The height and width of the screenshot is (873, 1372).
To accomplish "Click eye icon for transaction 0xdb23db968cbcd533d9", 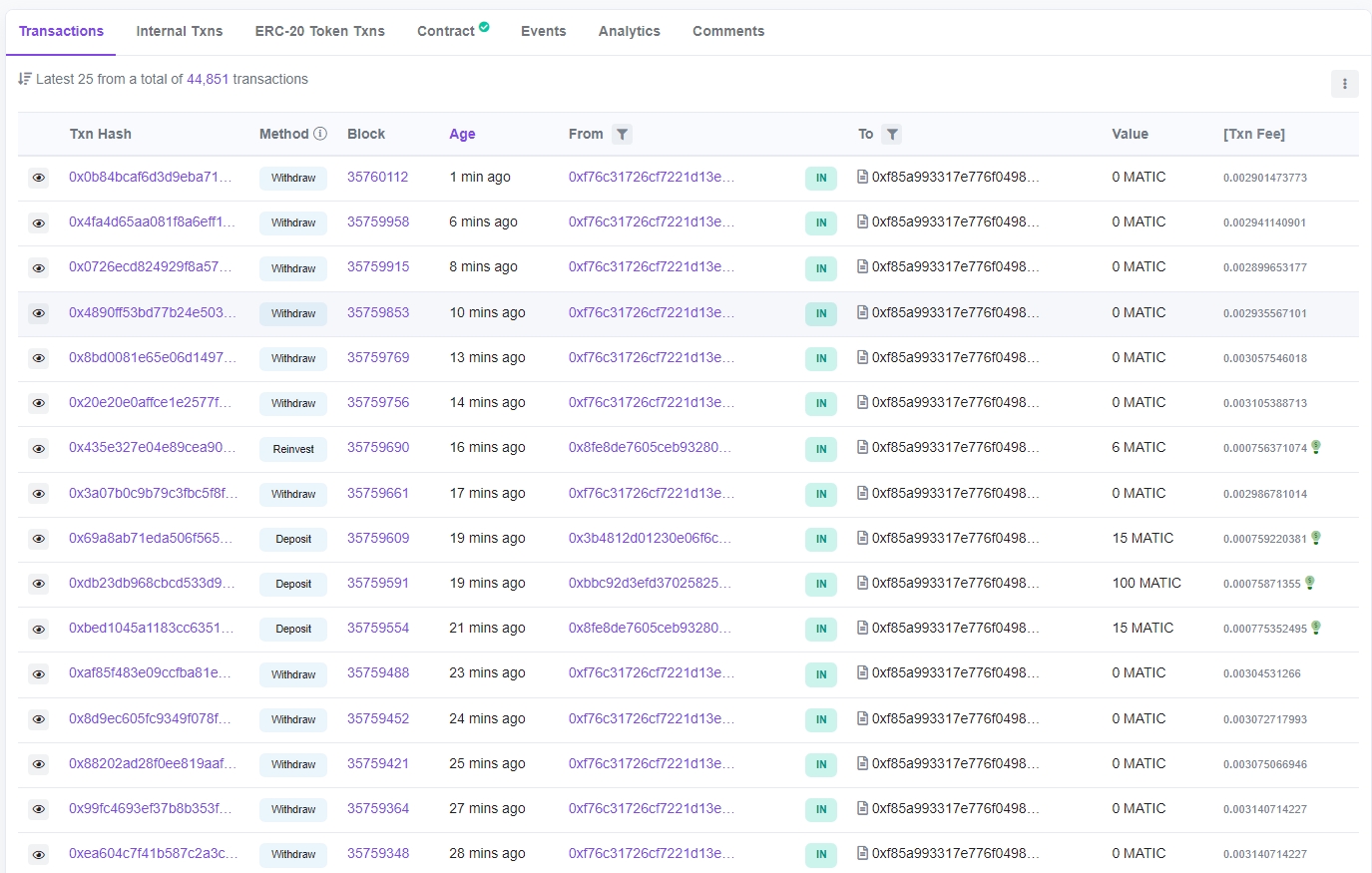I will point(38,584).
